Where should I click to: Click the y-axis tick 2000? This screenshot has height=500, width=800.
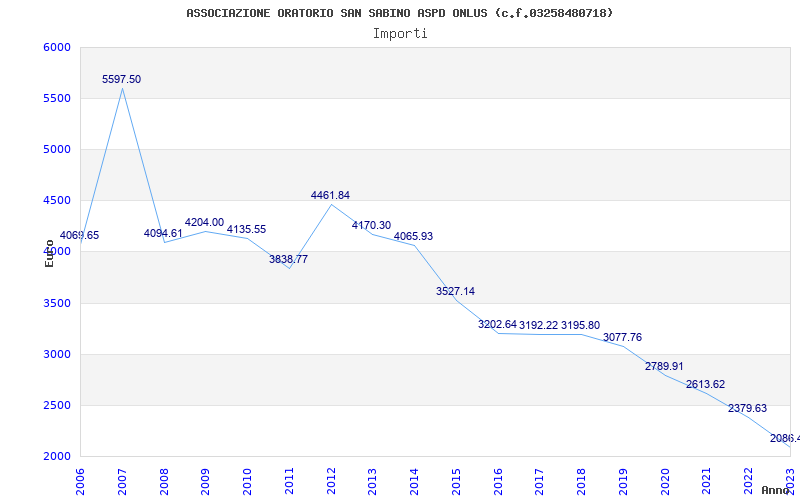(x=56, y=457)
